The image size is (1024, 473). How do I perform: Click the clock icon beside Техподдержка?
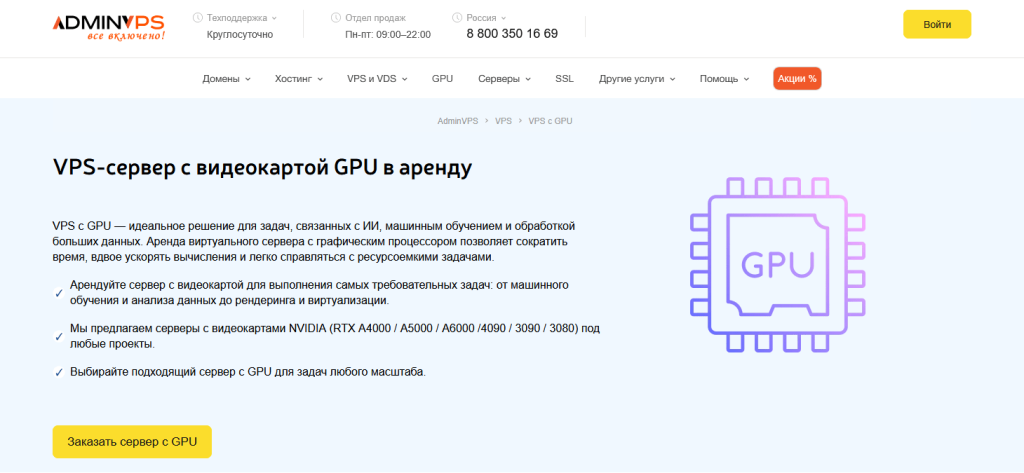click(197, 18)
